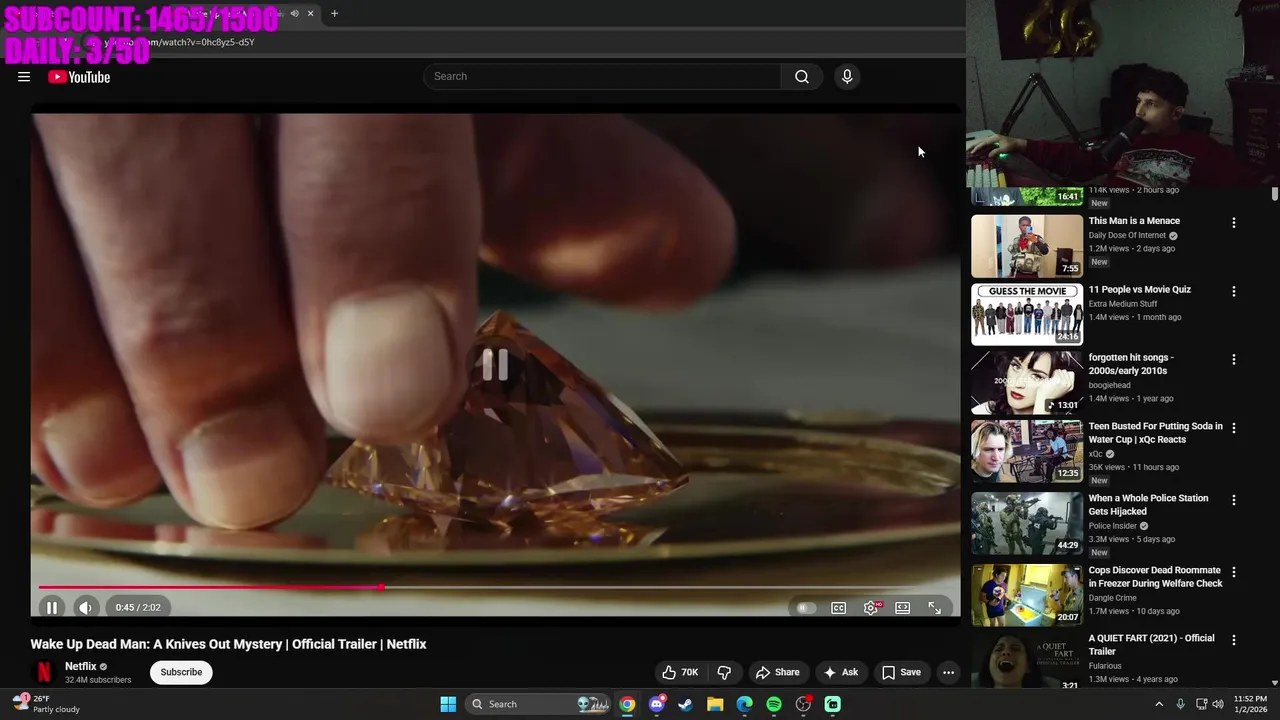
Task: Click the Dangle Crime channel name
Action: pos(1113,598)
